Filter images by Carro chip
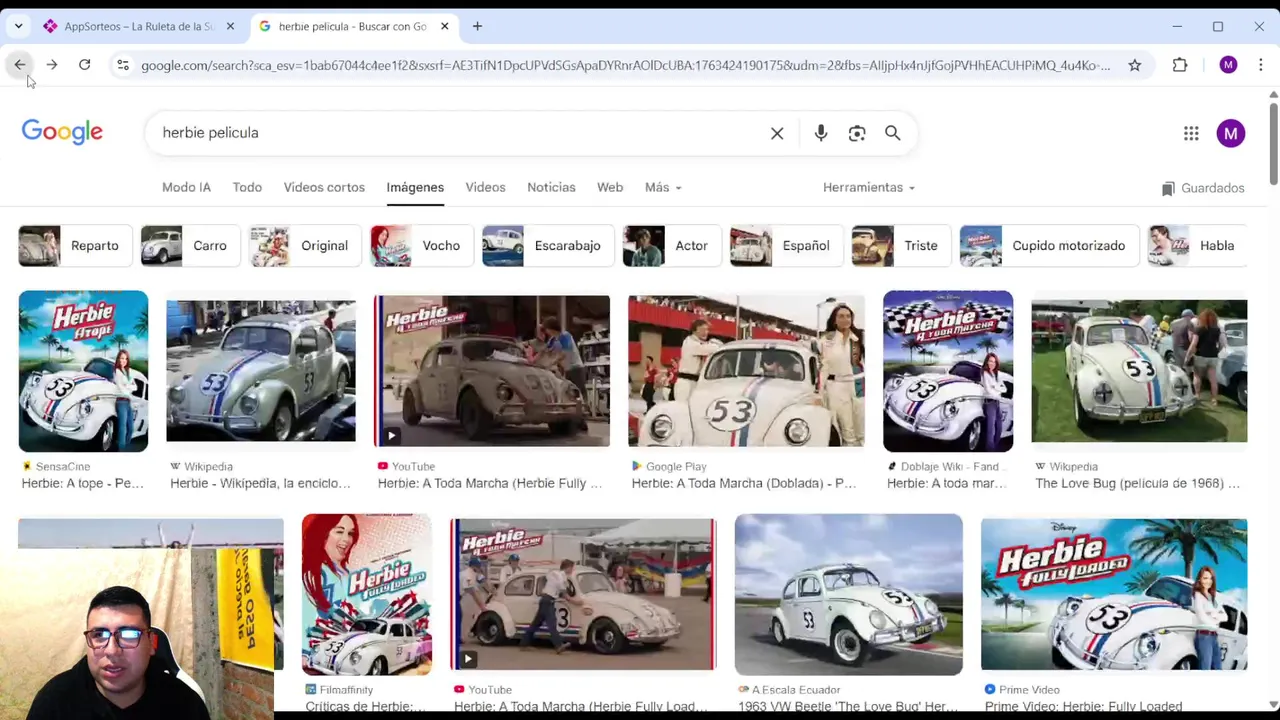The image size is (1280, 720). [x=190, y=246]
